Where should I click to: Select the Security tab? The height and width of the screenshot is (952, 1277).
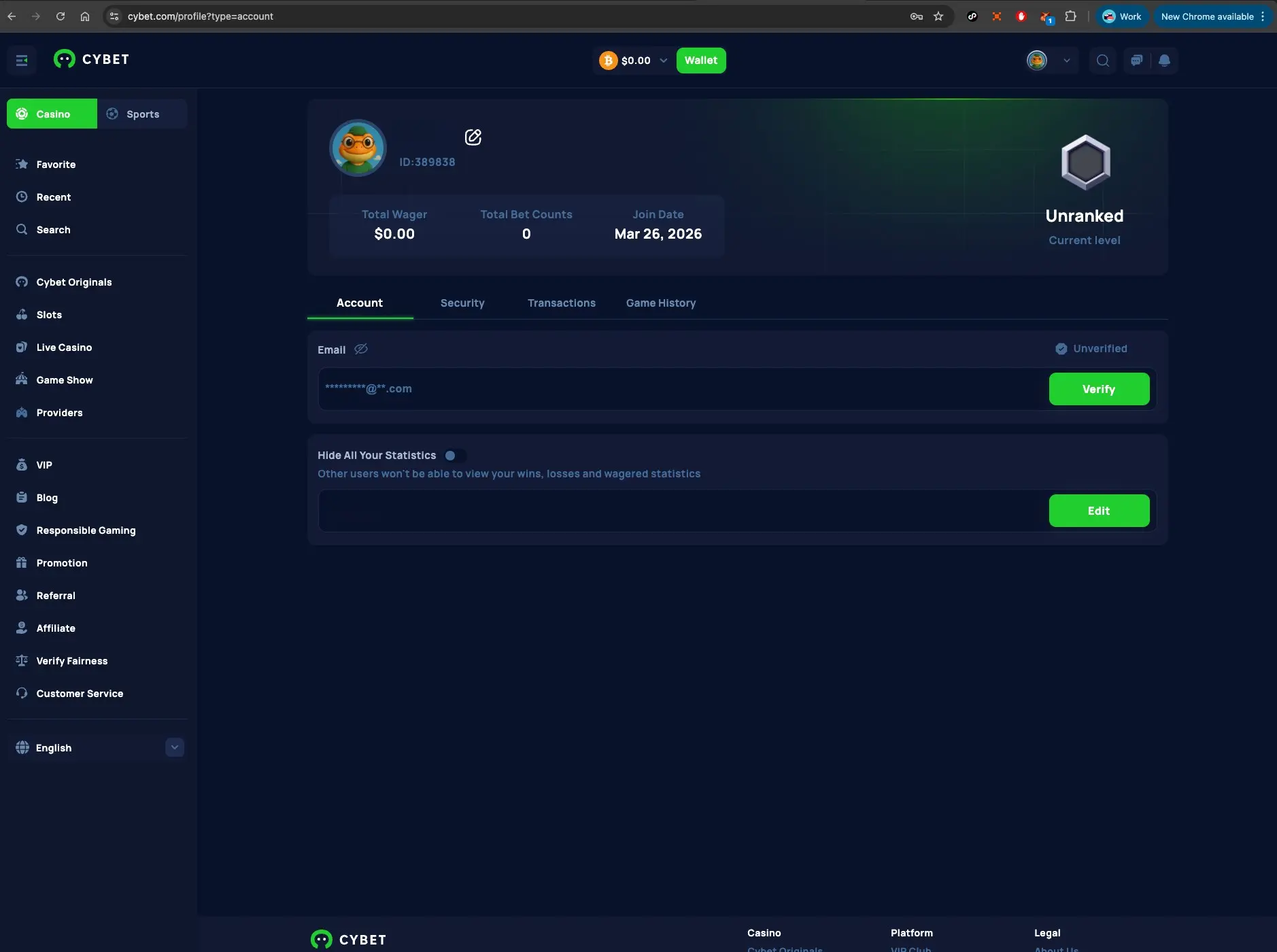(462, 303)
